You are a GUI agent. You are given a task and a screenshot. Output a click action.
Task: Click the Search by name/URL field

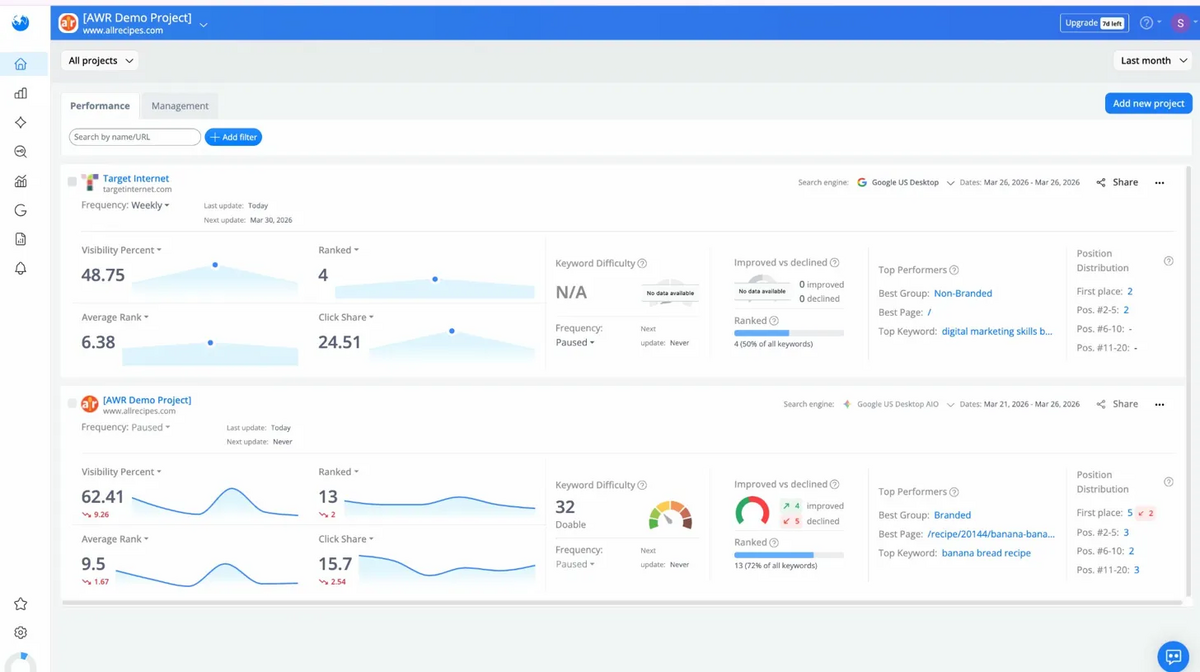[x=135, y=137]
